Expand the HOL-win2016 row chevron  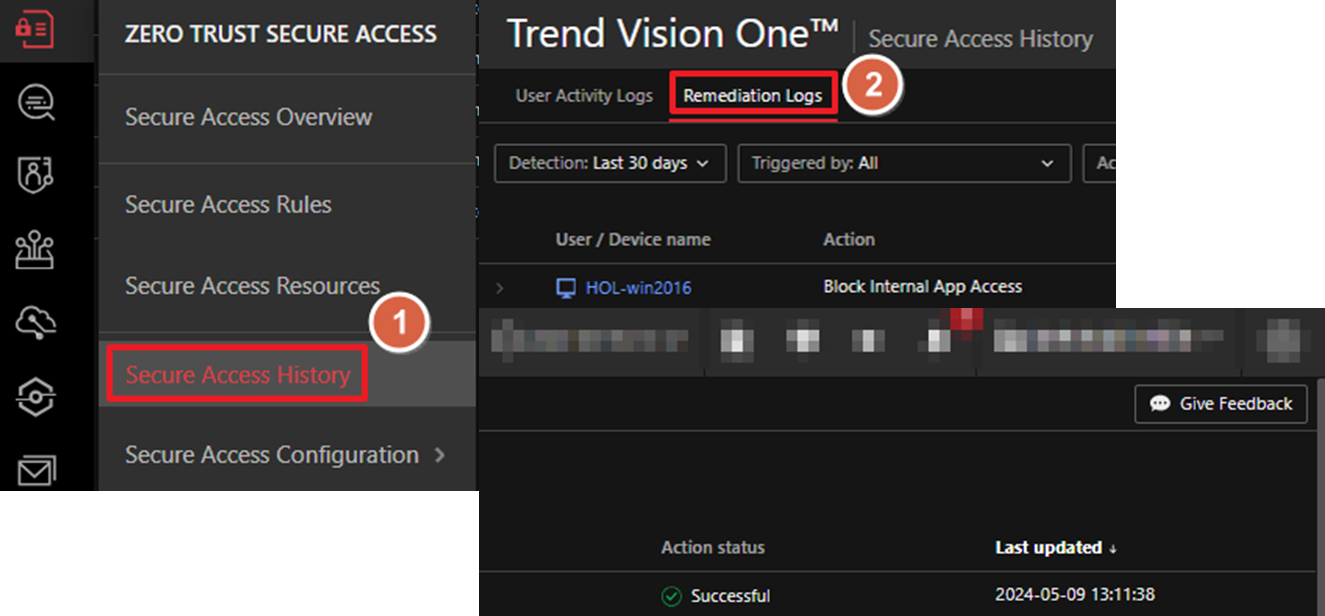point(500,288)
